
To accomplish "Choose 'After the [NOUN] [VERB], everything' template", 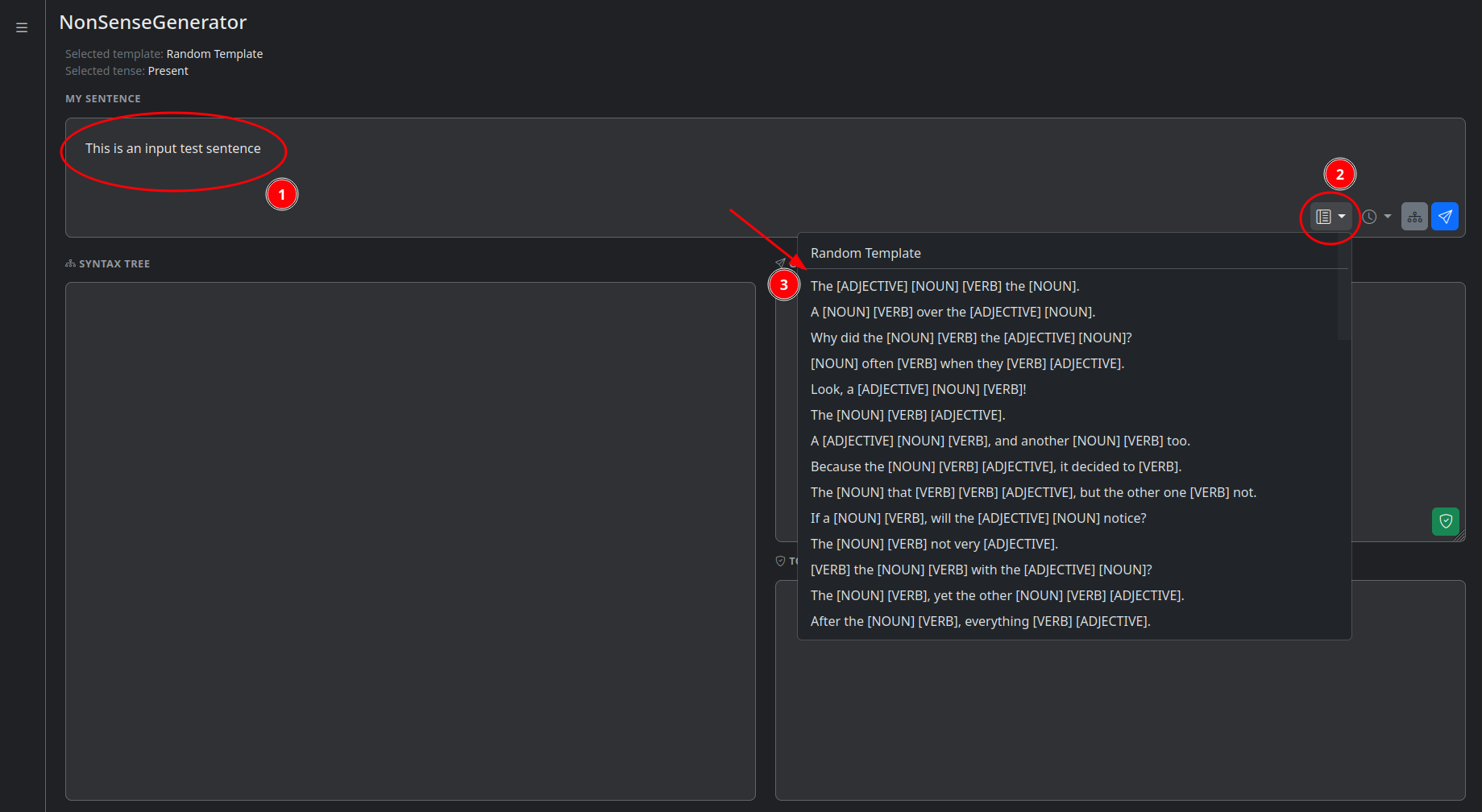I will [980, 621].
